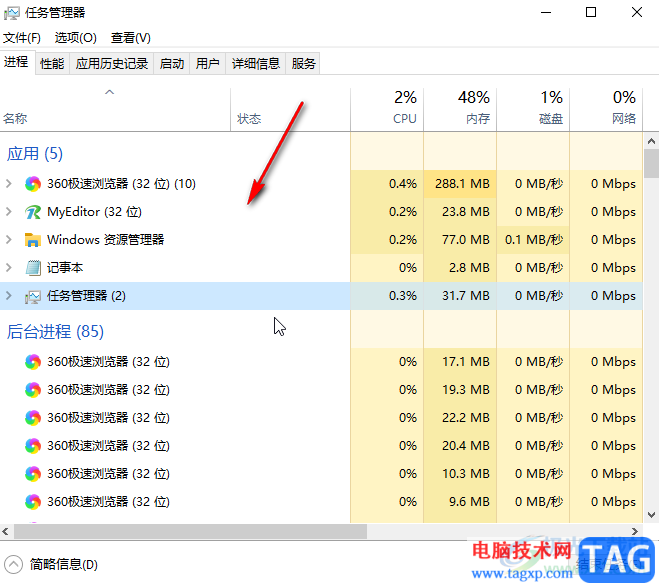Click the MyEditor app icon
This screenshot has width=659, height=585.
click(33, 212)
